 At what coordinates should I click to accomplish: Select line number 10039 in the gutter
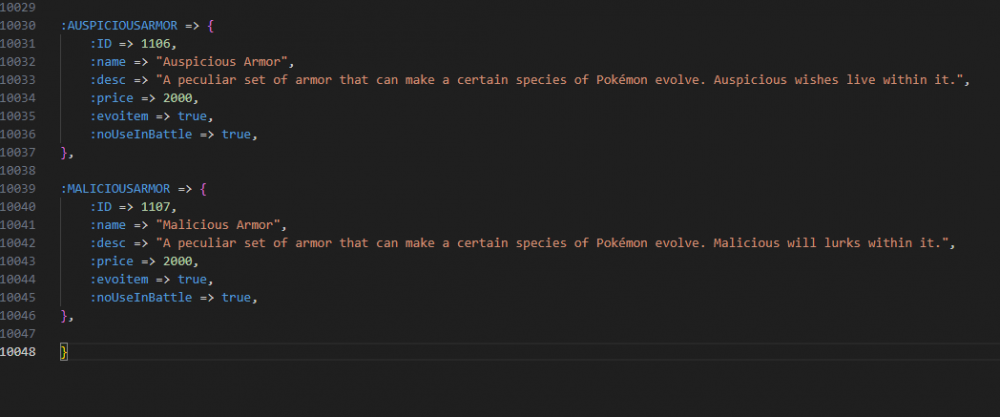coord(18,189)
